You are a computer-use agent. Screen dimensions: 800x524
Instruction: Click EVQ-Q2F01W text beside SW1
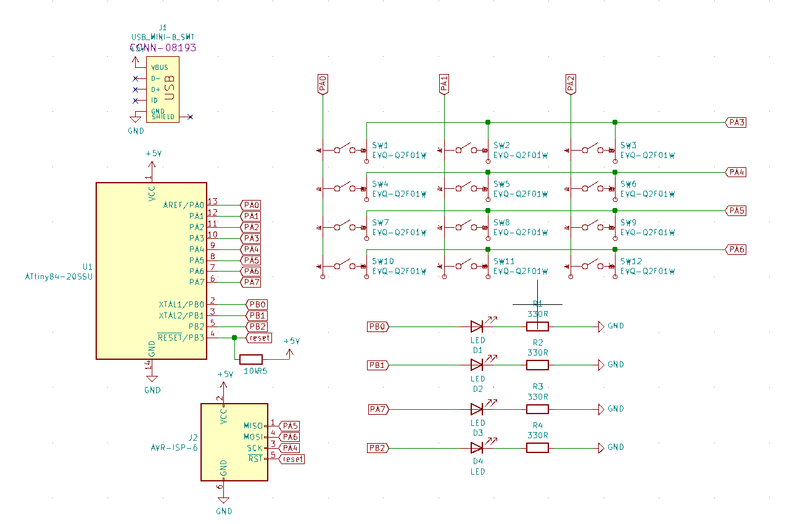tap(399, 155)
